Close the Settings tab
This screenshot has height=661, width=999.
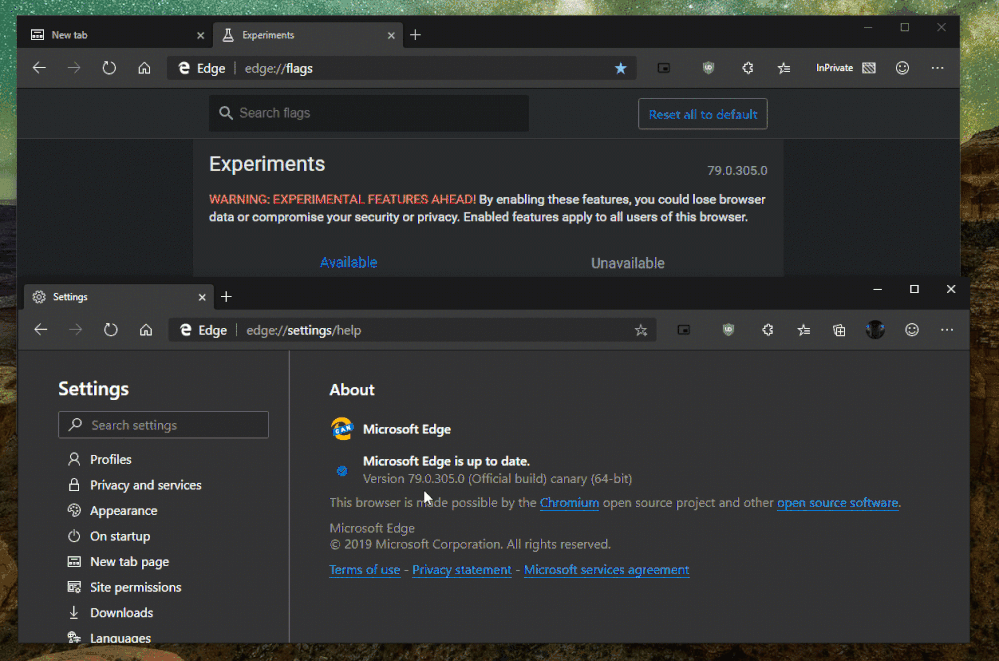[202, 298]
